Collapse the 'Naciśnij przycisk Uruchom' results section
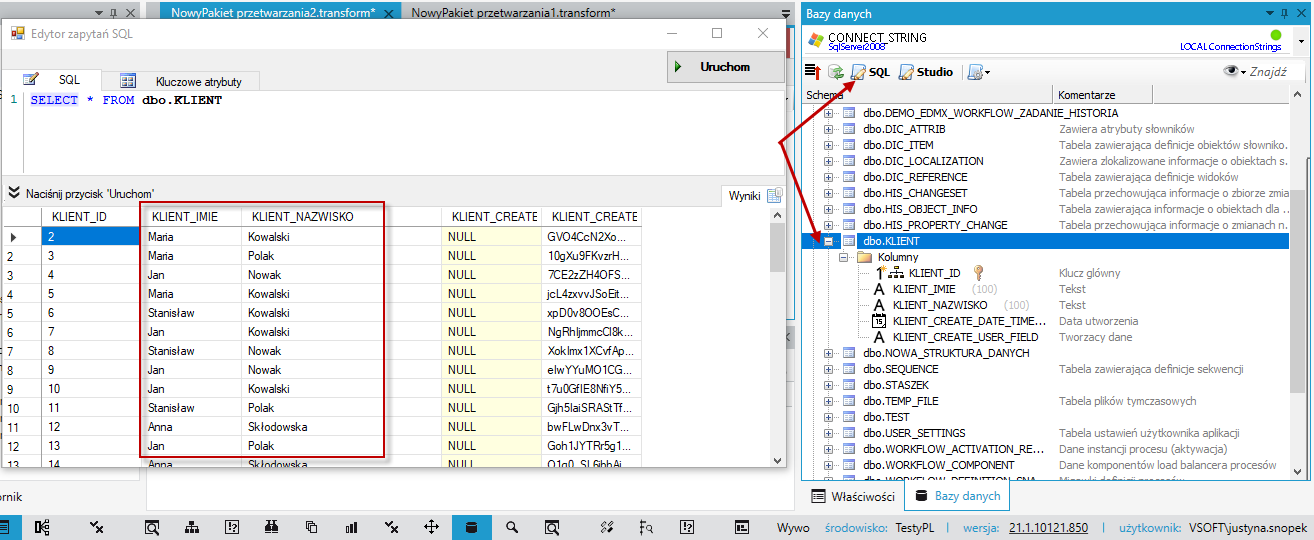 pyautogui.click(x=14, y=193)
